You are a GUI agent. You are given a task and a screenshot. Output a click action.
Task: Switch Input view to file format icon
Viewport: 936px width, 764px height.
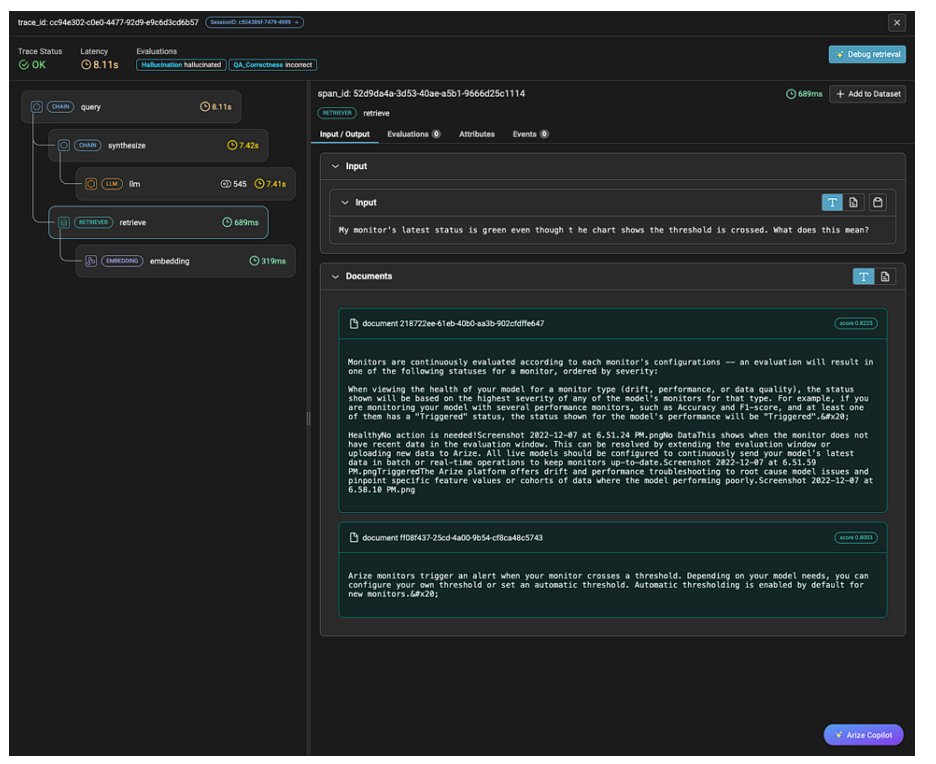pyautogui.click(x=854, y=202)
